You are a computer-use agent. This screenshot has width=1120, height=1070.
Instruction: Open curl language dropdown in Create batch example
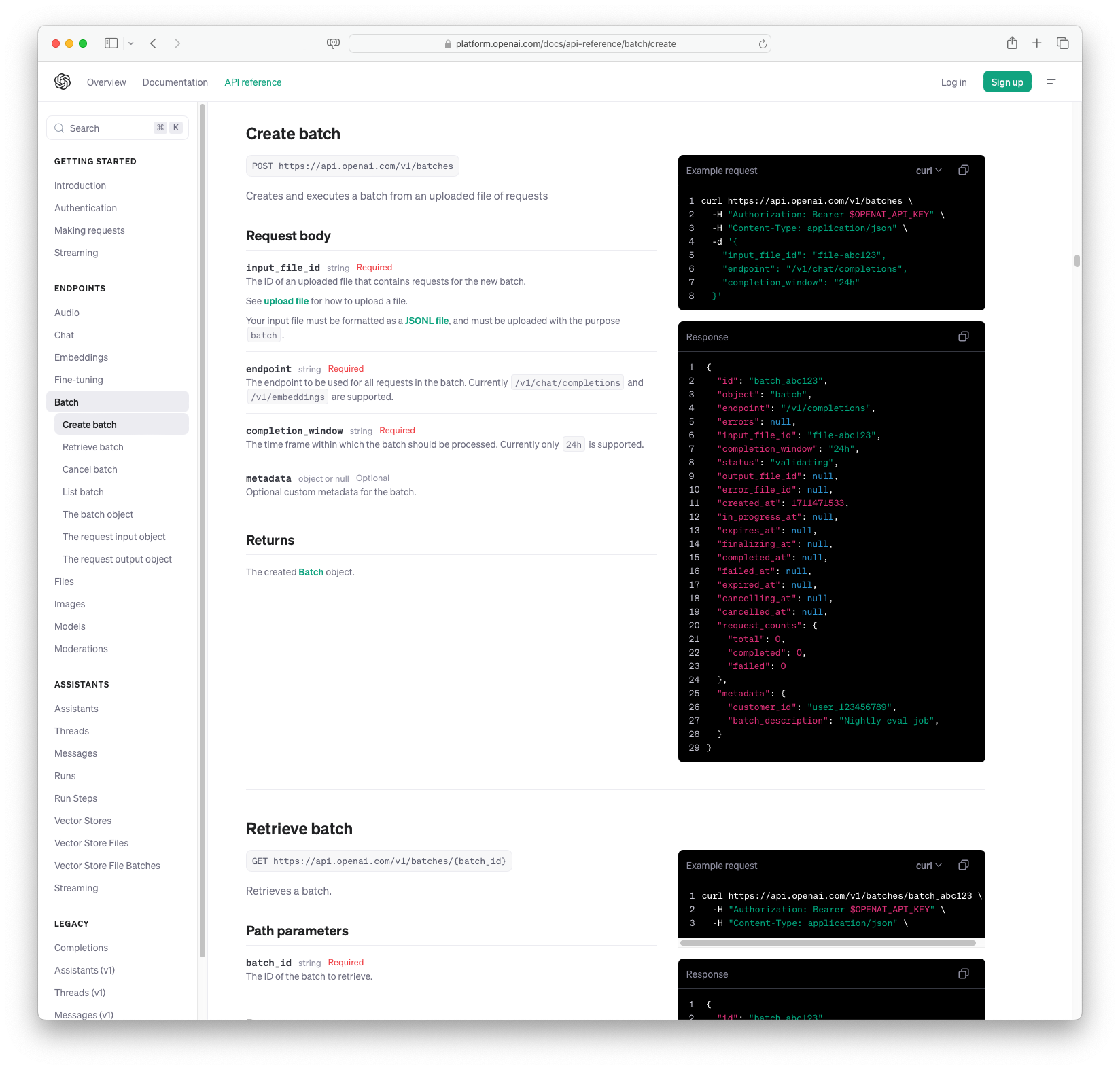click(929, 171)
